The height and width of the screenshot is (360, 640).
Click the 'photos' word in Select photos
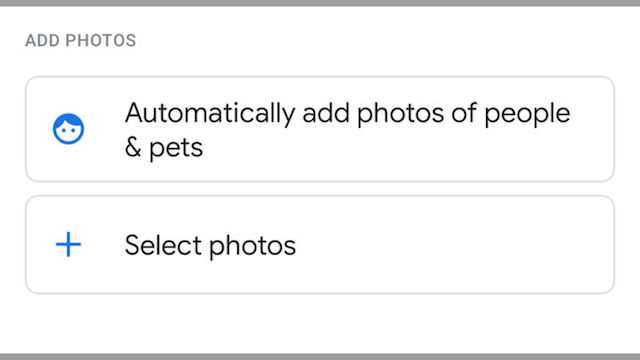pyautogui.click(x=253, y=247)
